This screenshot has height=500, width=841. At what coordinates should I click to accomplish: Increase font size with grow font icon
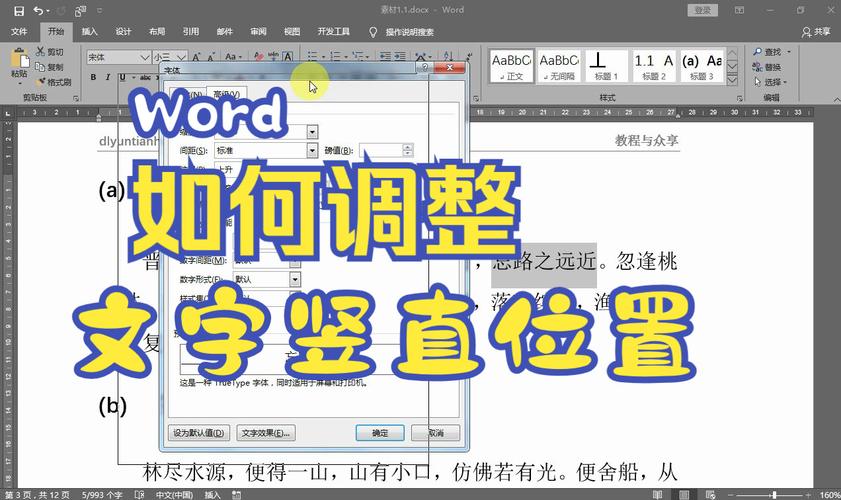pyautogui.click(x=196, y=56)
